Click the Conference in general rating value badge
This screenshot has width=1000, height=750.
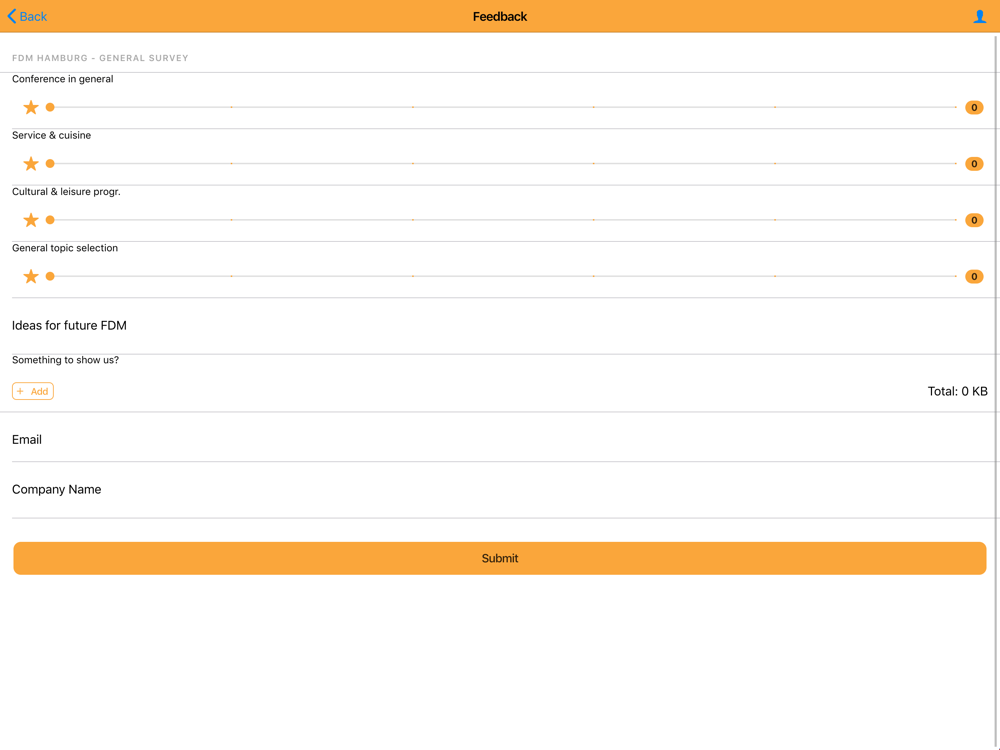click(974, 107)
